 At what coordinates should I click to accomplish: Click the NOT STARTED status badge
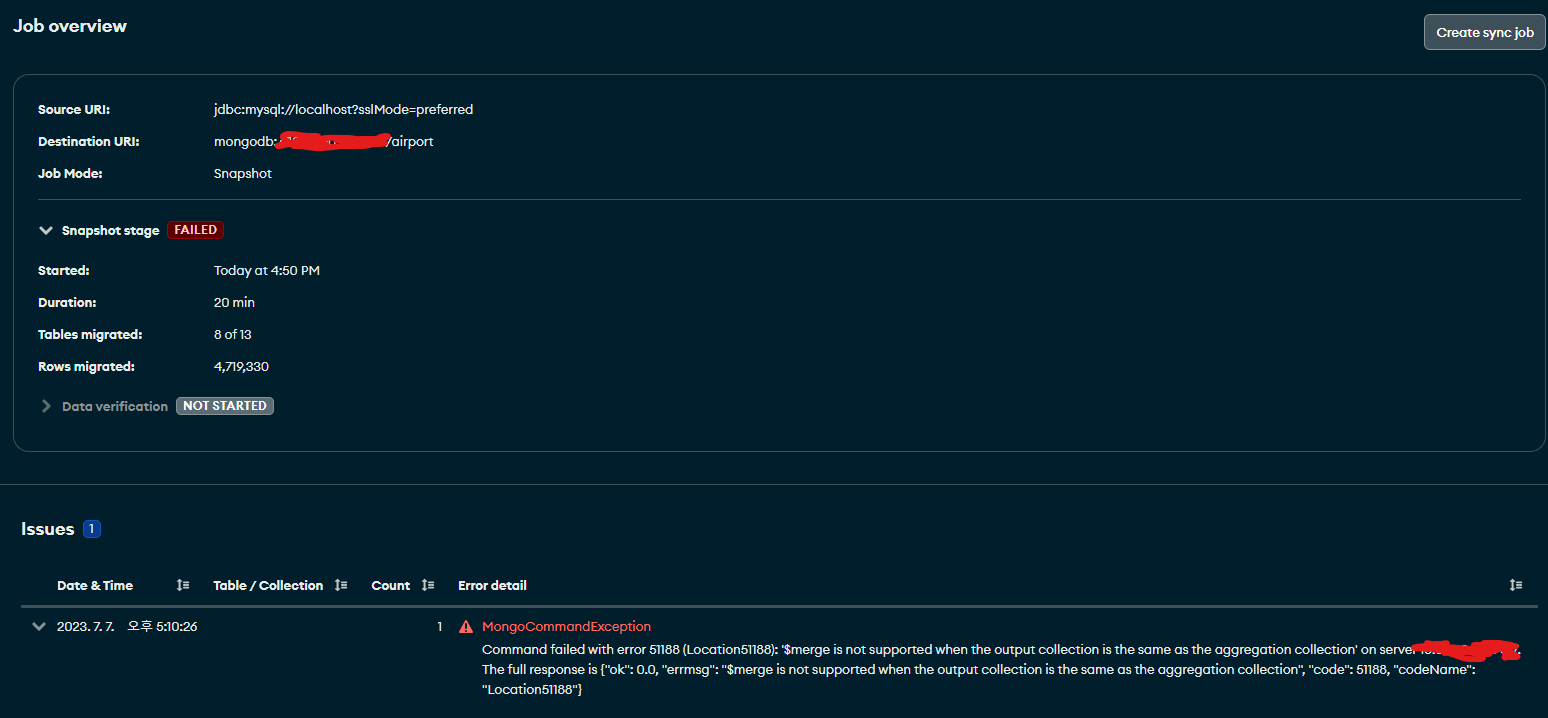[x=225, y=406]
